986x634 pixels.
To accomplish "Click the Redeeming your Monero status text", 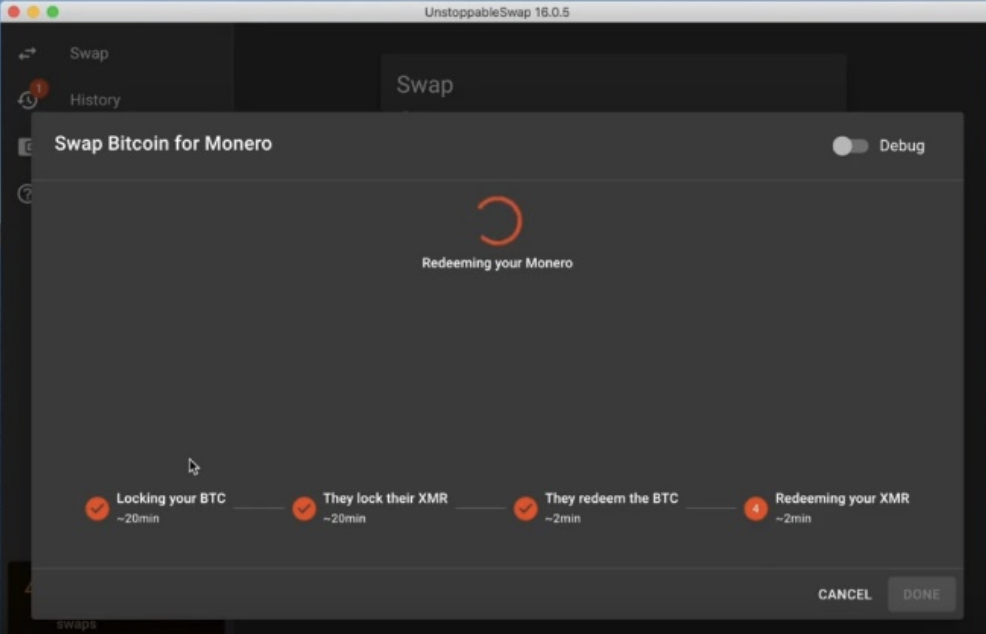I will point(496,263).
